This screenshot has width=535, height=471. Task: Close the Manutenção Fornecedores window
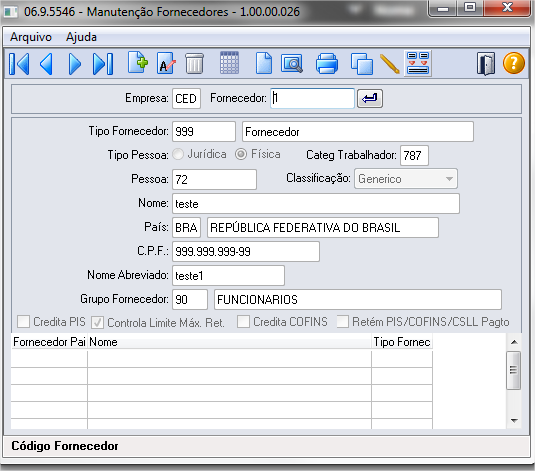pyautogui.click(x=508, y=8)
